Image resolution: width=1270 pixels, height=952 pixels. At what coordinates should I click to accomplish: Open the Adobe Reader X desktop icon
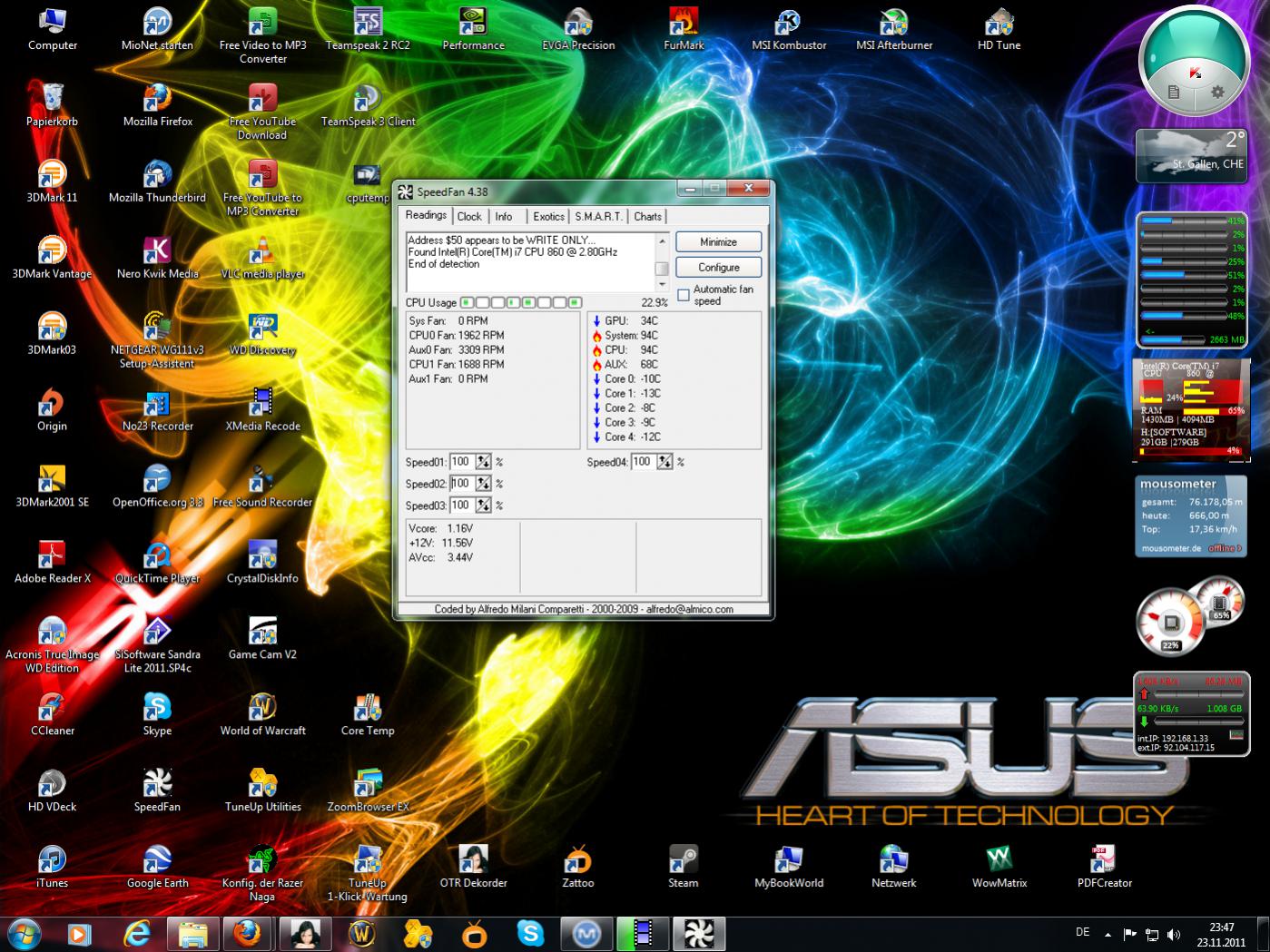pyautogui.click(x=52, y=561)
